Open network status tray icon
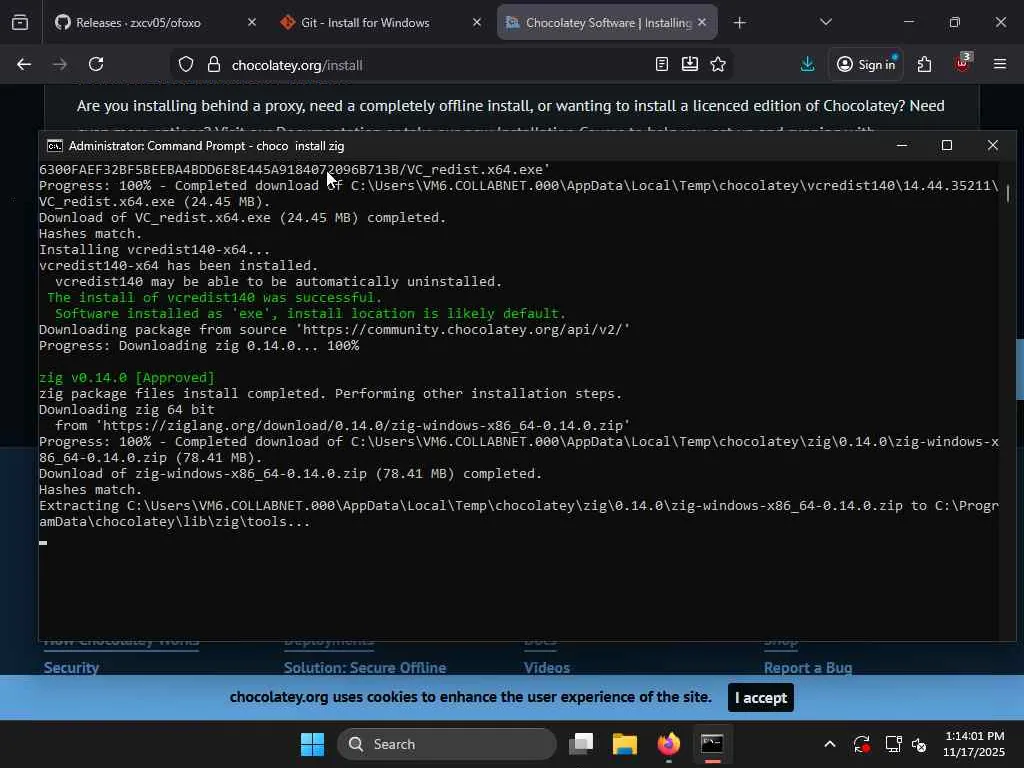Viewport: 1024px width, 768px height. (893, 744)
